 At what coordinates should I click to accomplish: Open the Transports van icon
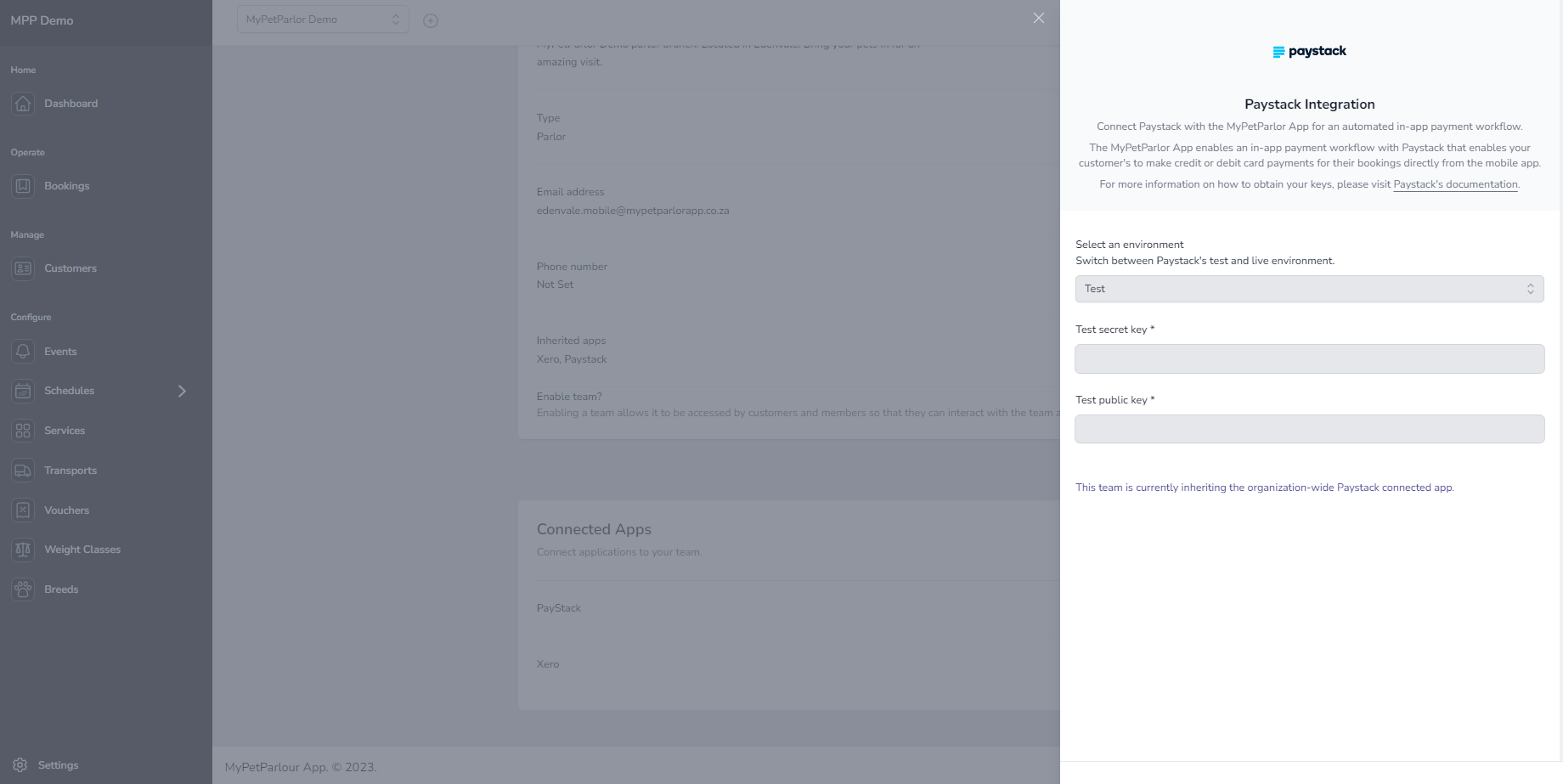pos(23,470)
